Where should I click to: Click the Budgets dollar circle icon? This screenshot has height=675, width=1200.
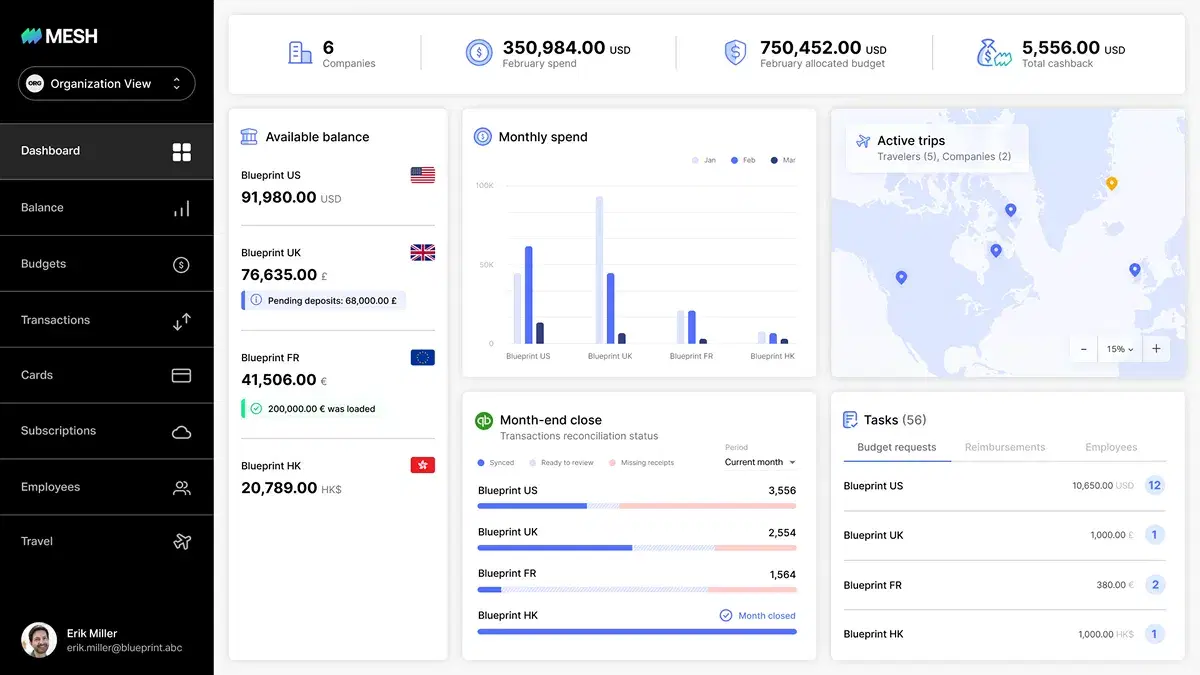[181, 265]
